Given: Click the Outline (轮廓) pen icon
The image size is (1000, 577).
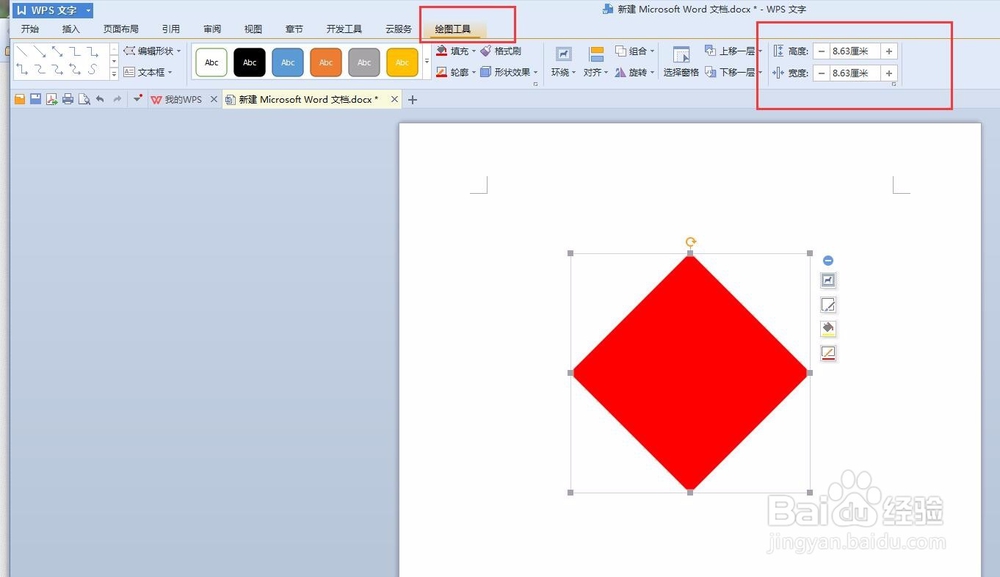Looking at the screenshot, I should pos(441,72).
